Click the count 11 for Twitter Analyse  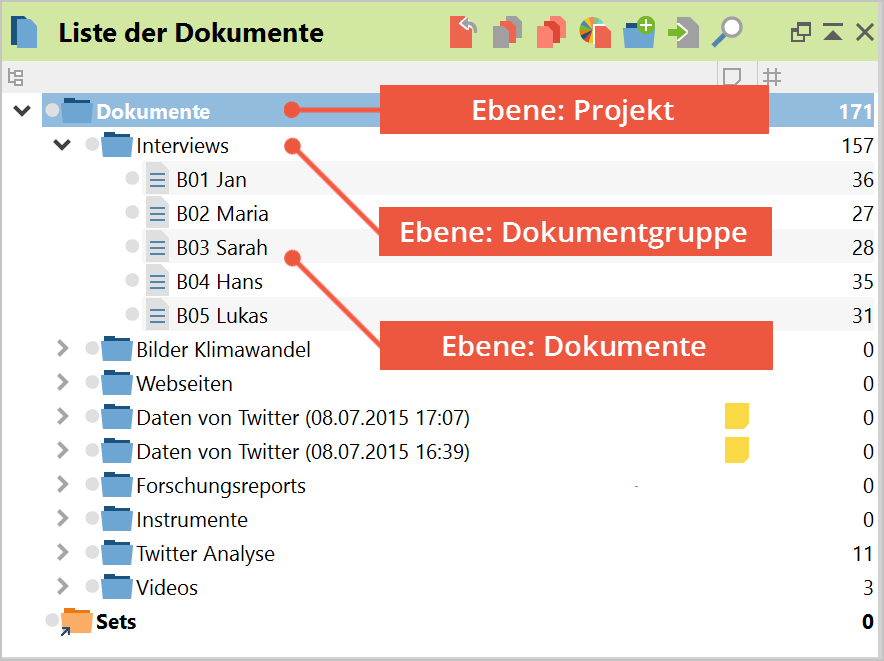click(863, 554)
